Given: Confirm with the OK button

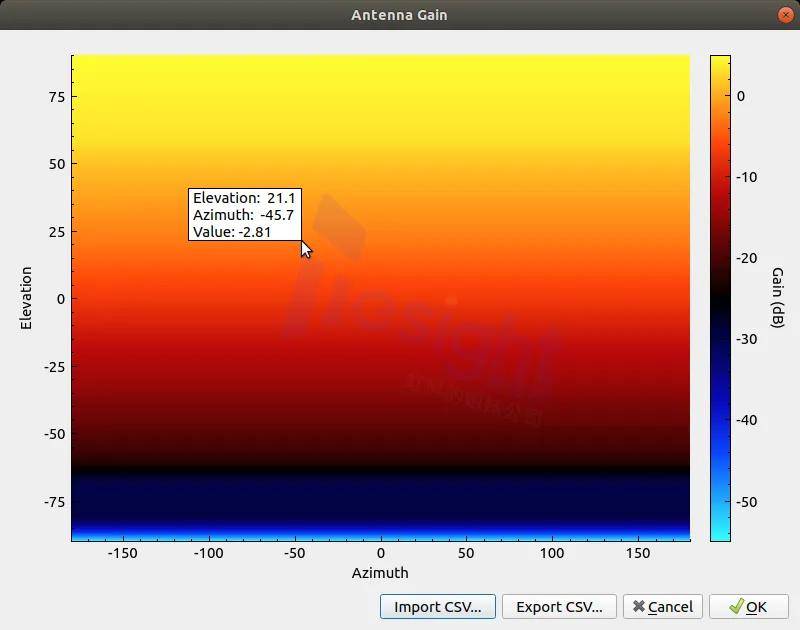Looking at the screenshot, I should pos(748,607).
